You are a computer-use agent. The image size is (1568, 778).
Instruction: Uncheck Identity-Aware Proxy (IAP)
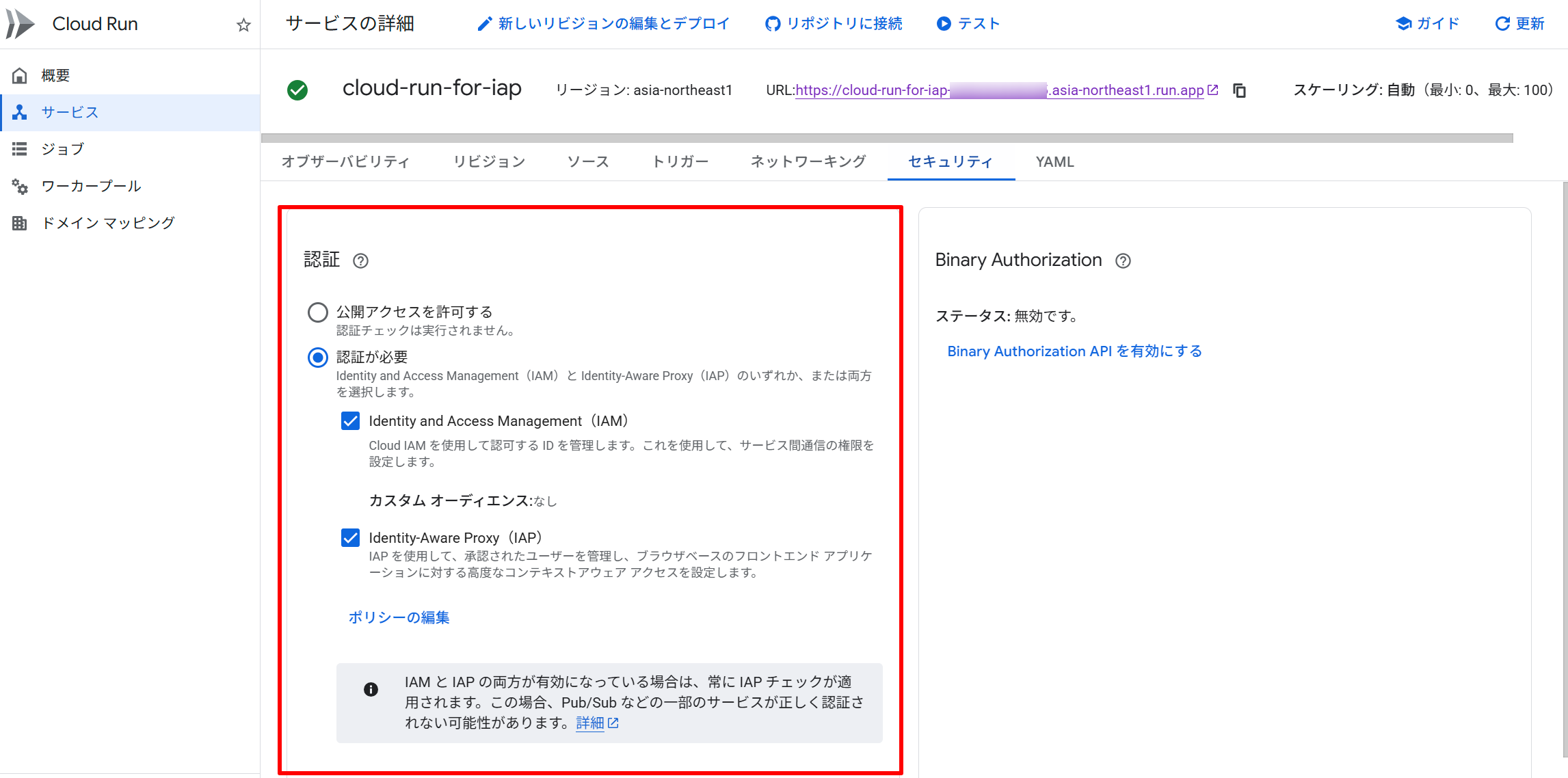coord(350,537)
